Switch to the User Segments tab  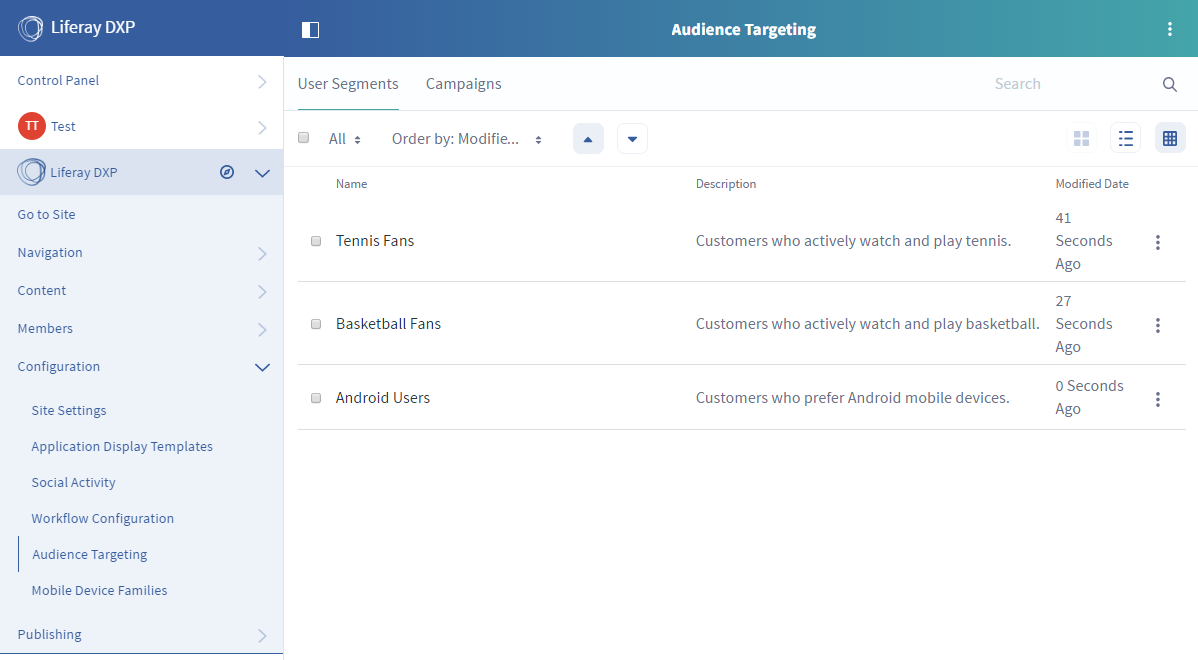348,84
